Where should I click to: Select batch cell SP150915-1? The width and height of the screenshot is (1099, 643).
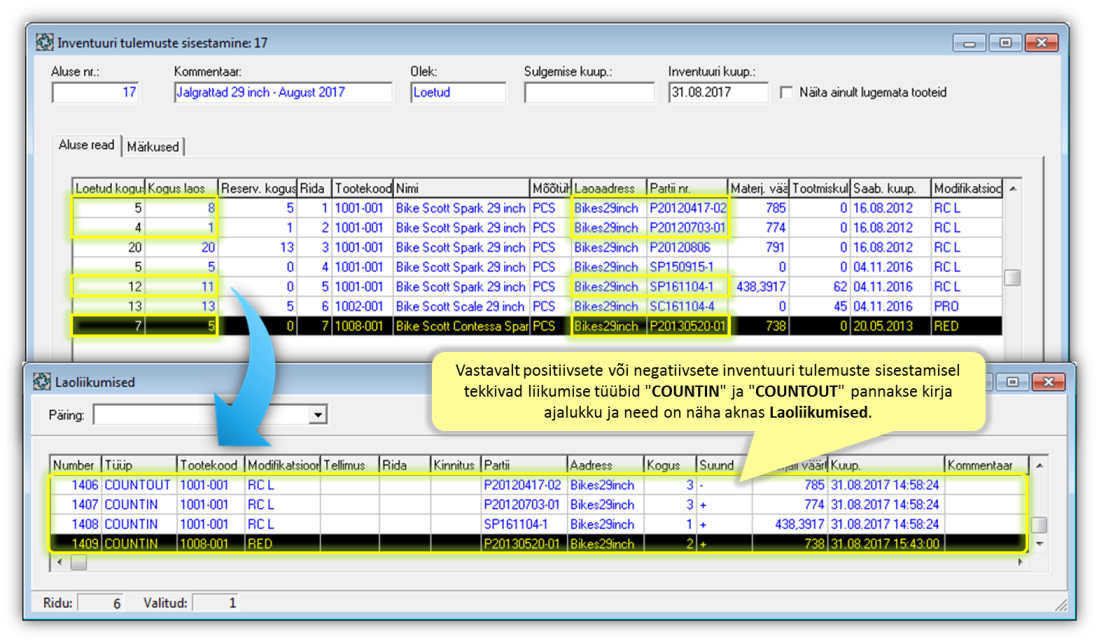687,267
